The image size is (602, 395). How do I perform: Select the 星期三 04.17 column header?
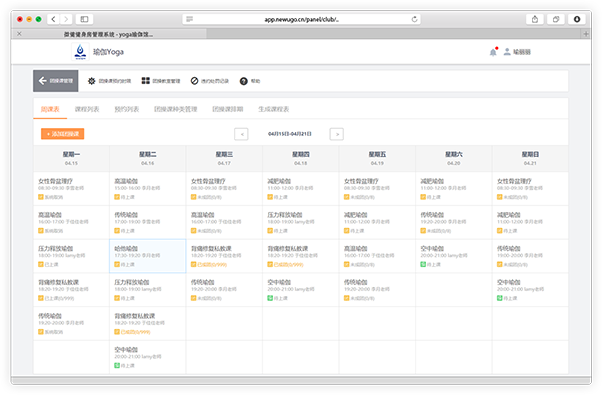(224, 158)
